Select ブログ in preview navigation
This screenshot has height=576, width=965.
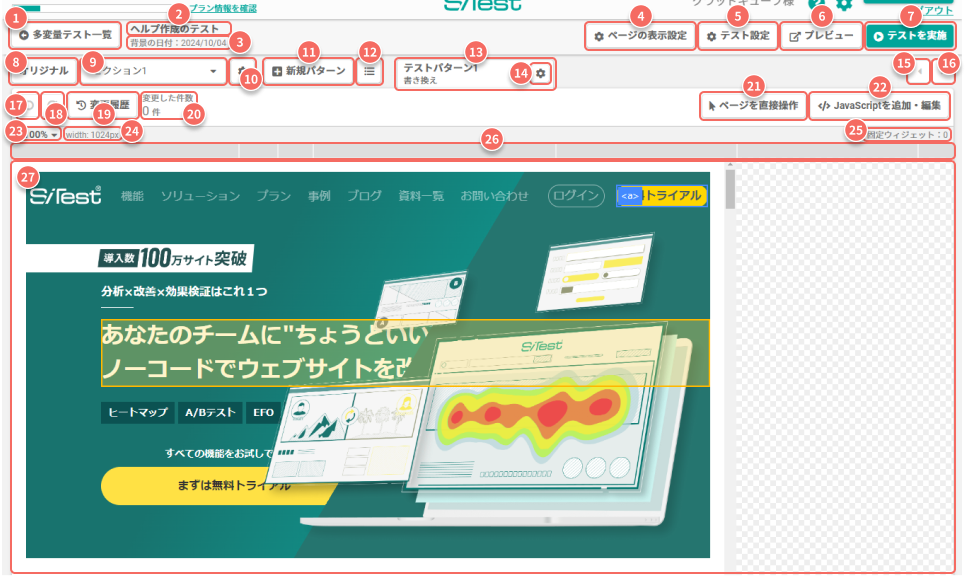click(364, 196)
